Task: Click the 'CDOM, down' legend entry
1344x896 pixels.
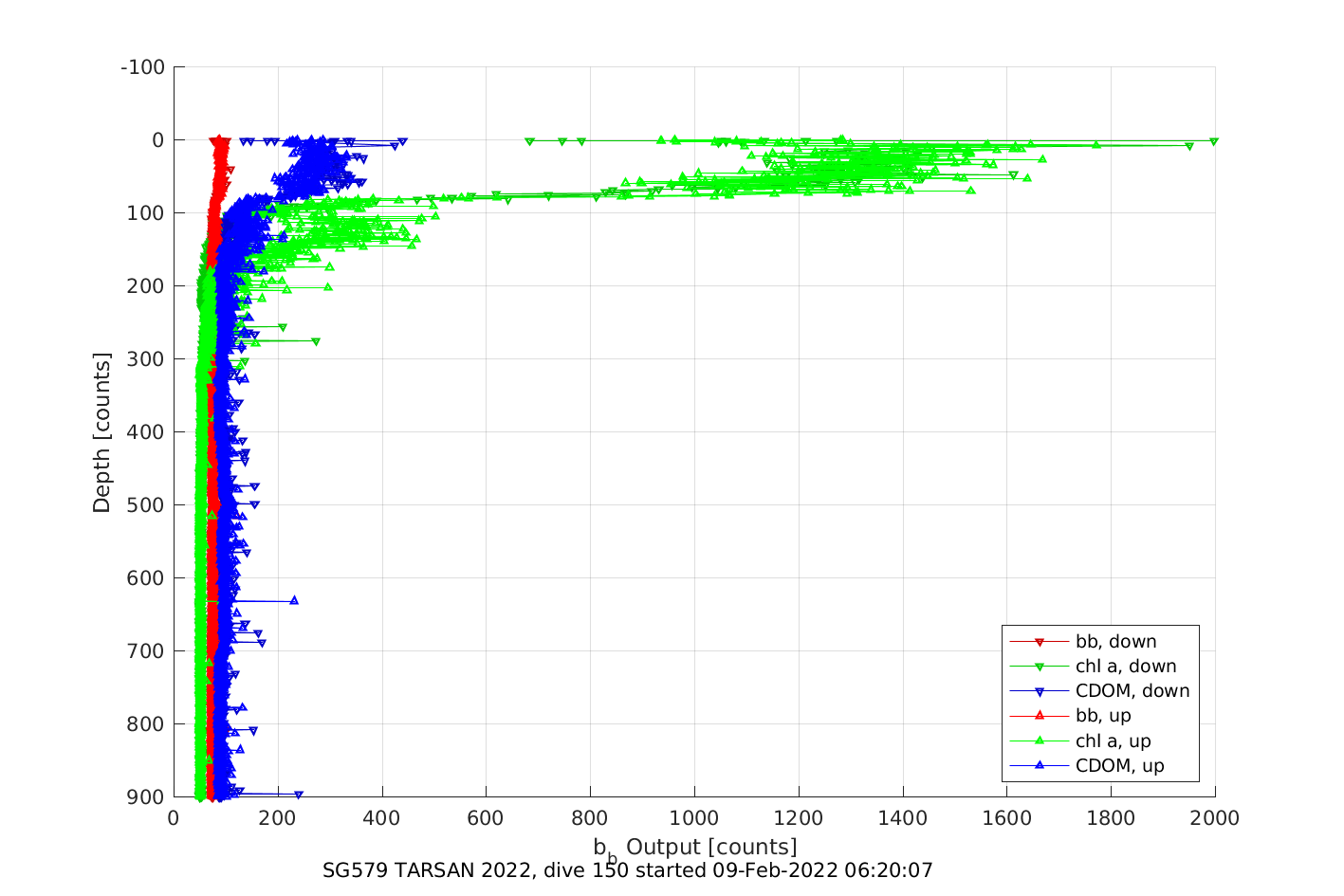Action: (x=1099, y=691)
